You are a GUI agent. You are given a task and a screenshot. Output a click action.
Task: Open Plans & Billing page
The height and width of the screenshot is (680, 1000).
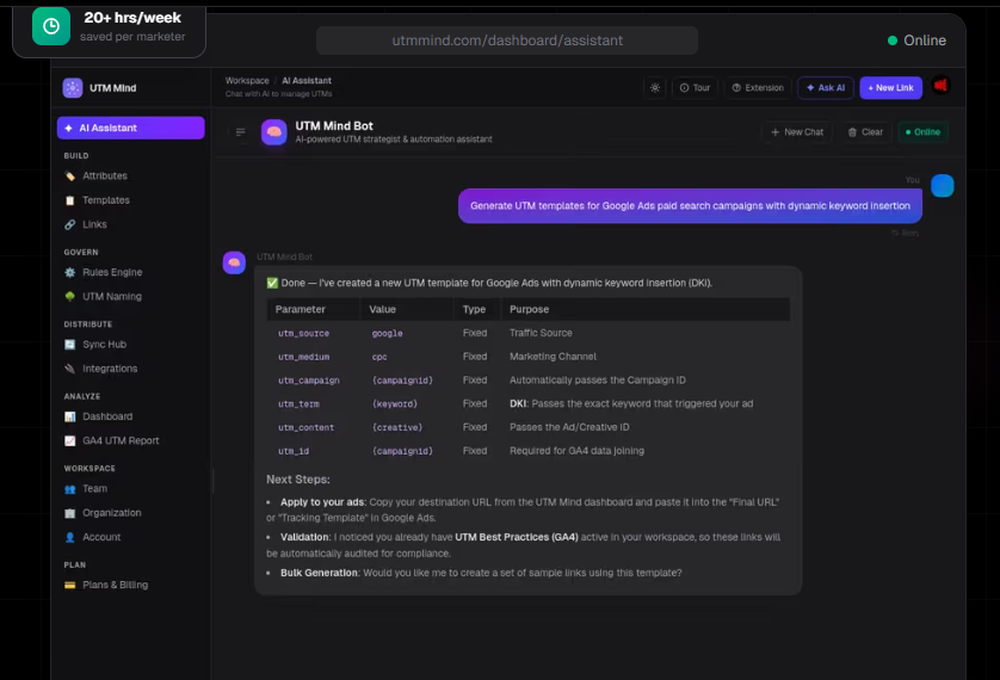coord(115,585)
